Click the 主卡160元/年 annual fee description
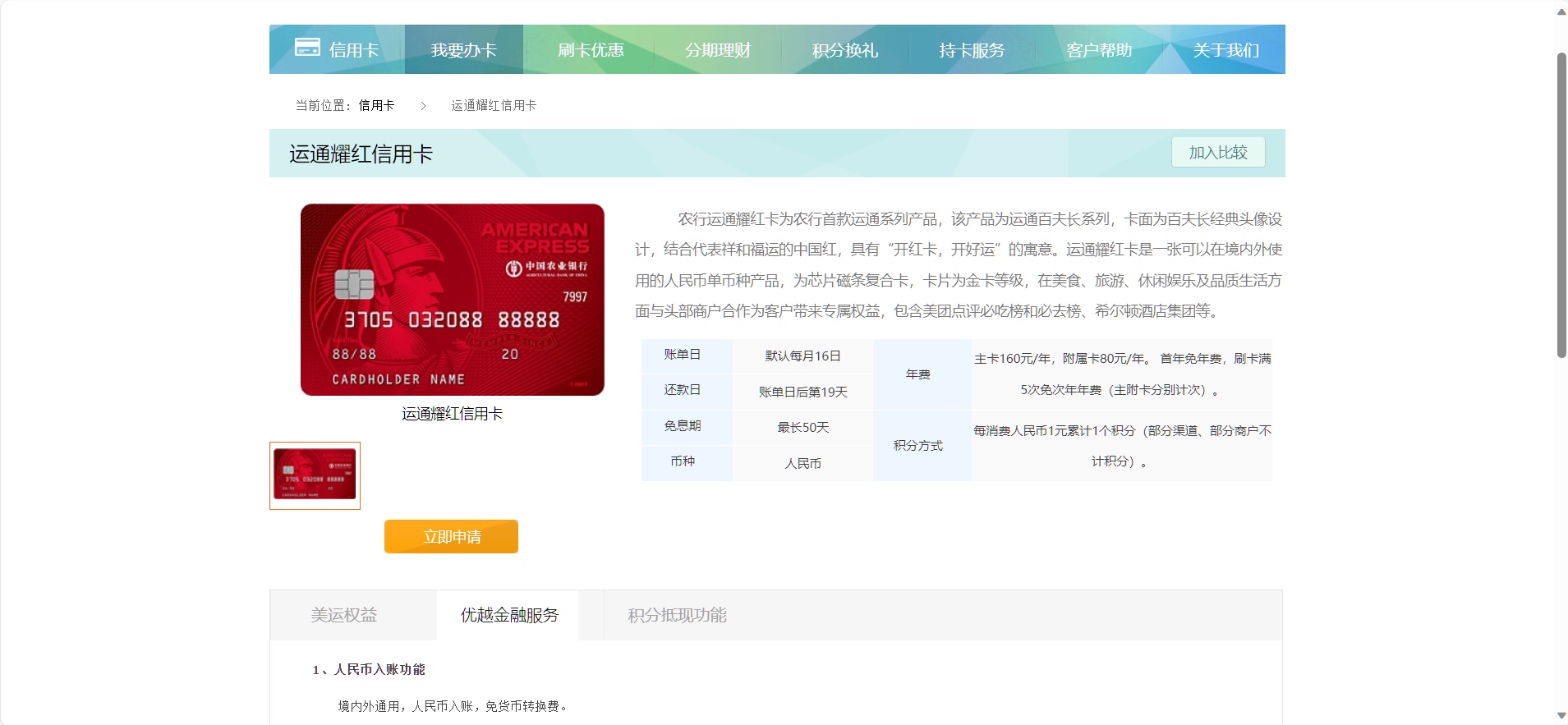 click(1123, 374)
